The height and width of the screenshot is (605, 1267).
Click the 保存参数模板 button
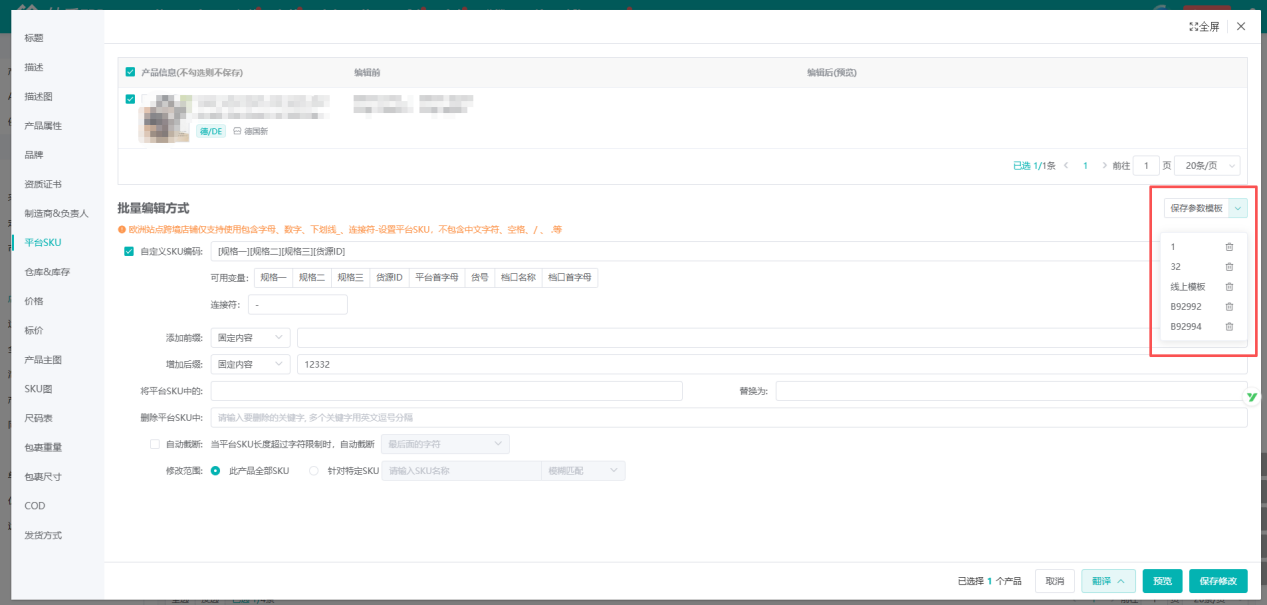(x=1196, y=208)
